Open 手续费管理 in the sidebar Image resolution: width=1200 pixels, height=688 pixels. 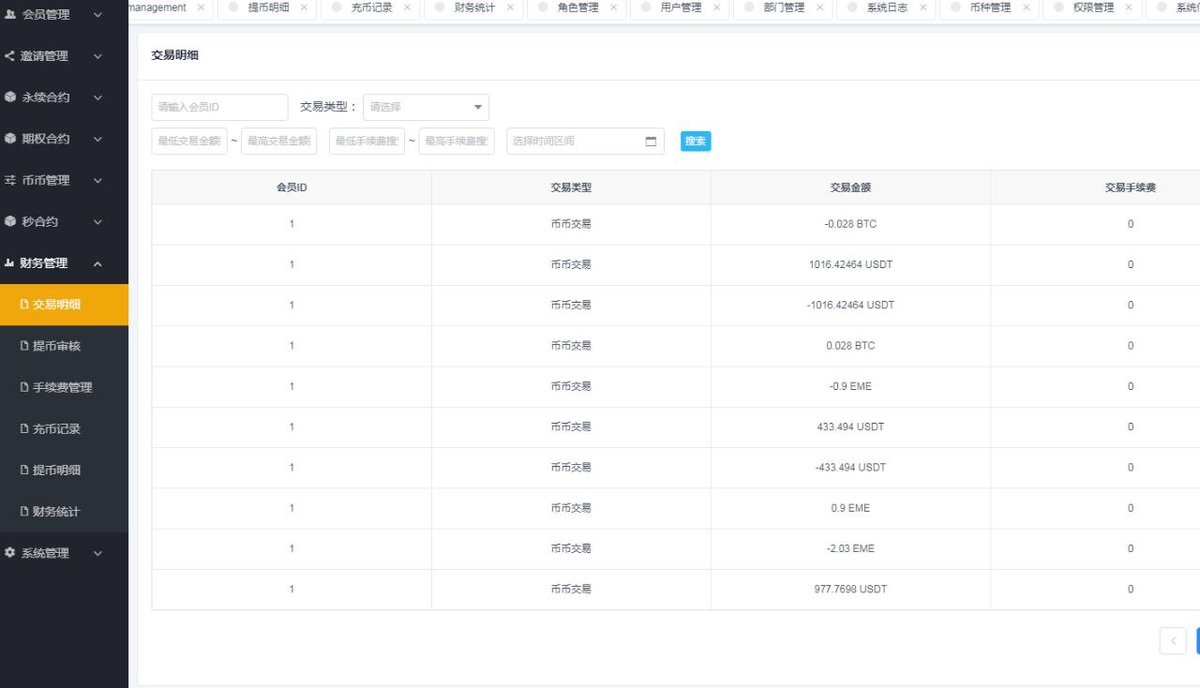(64, 387)
